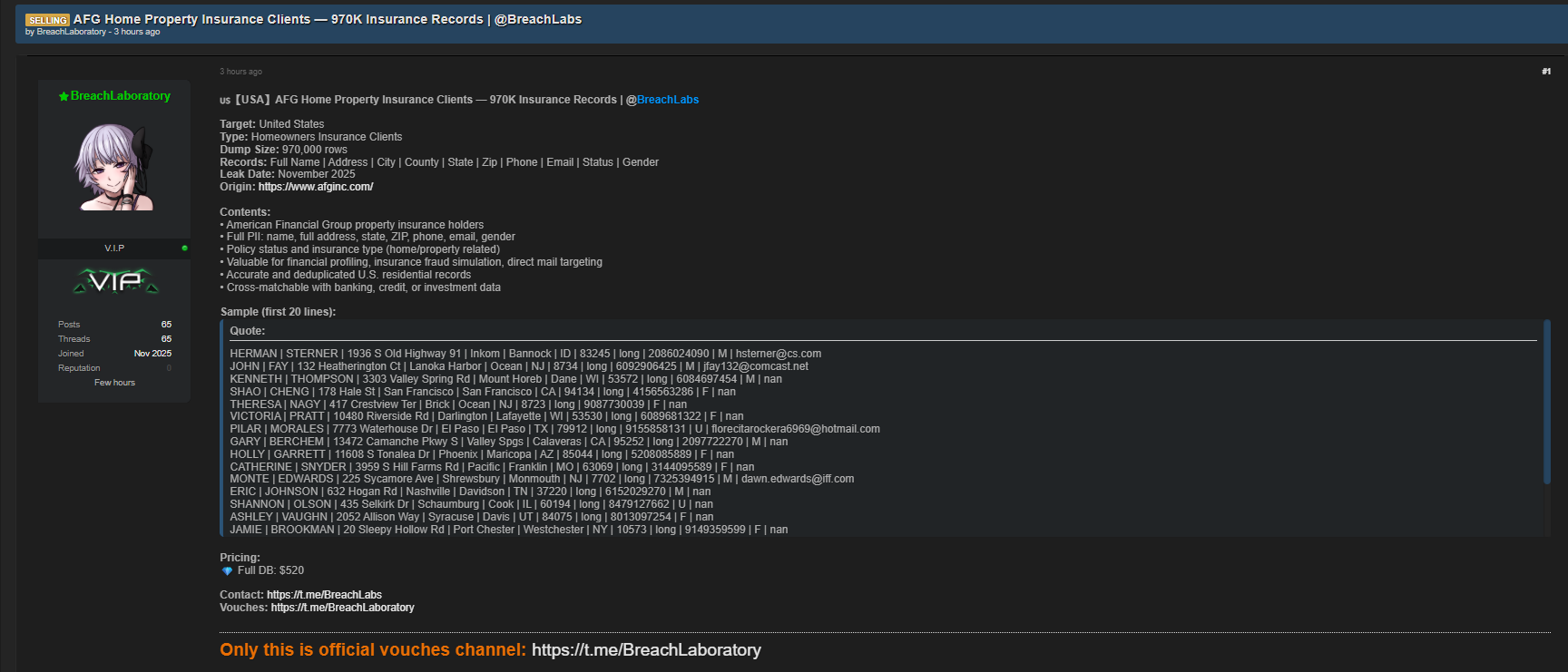Click the '3 hours ago' post timestamp

[240, 72]
